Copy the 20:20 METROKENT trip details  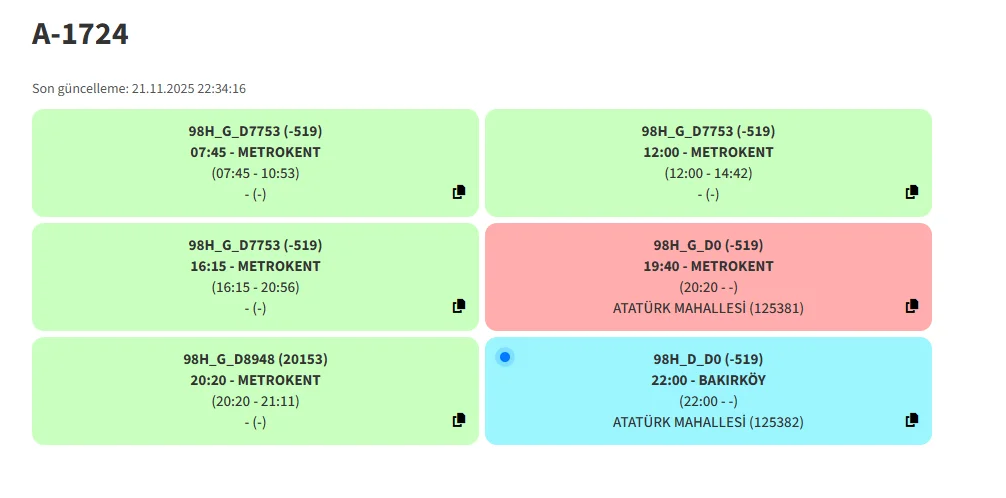point(459,420)
